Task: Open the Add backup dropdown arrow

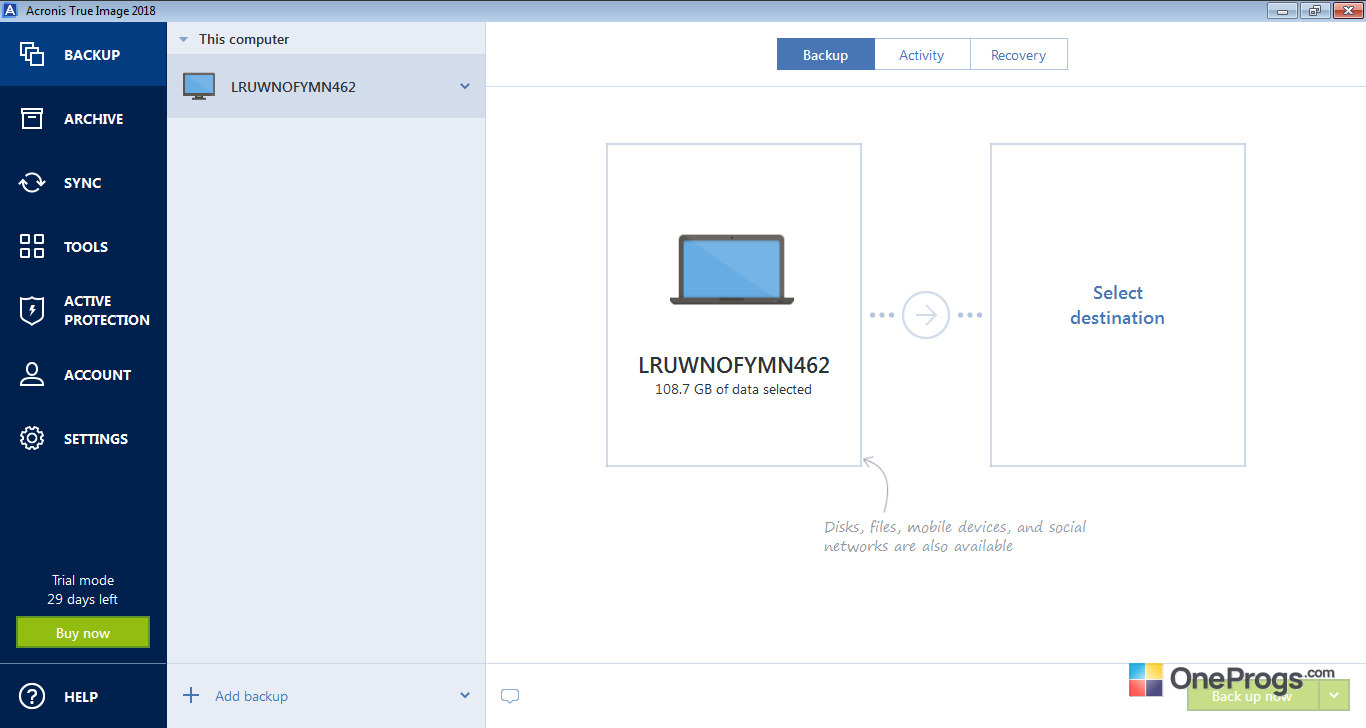Action: pyautogui.click(x=465, y=695)
